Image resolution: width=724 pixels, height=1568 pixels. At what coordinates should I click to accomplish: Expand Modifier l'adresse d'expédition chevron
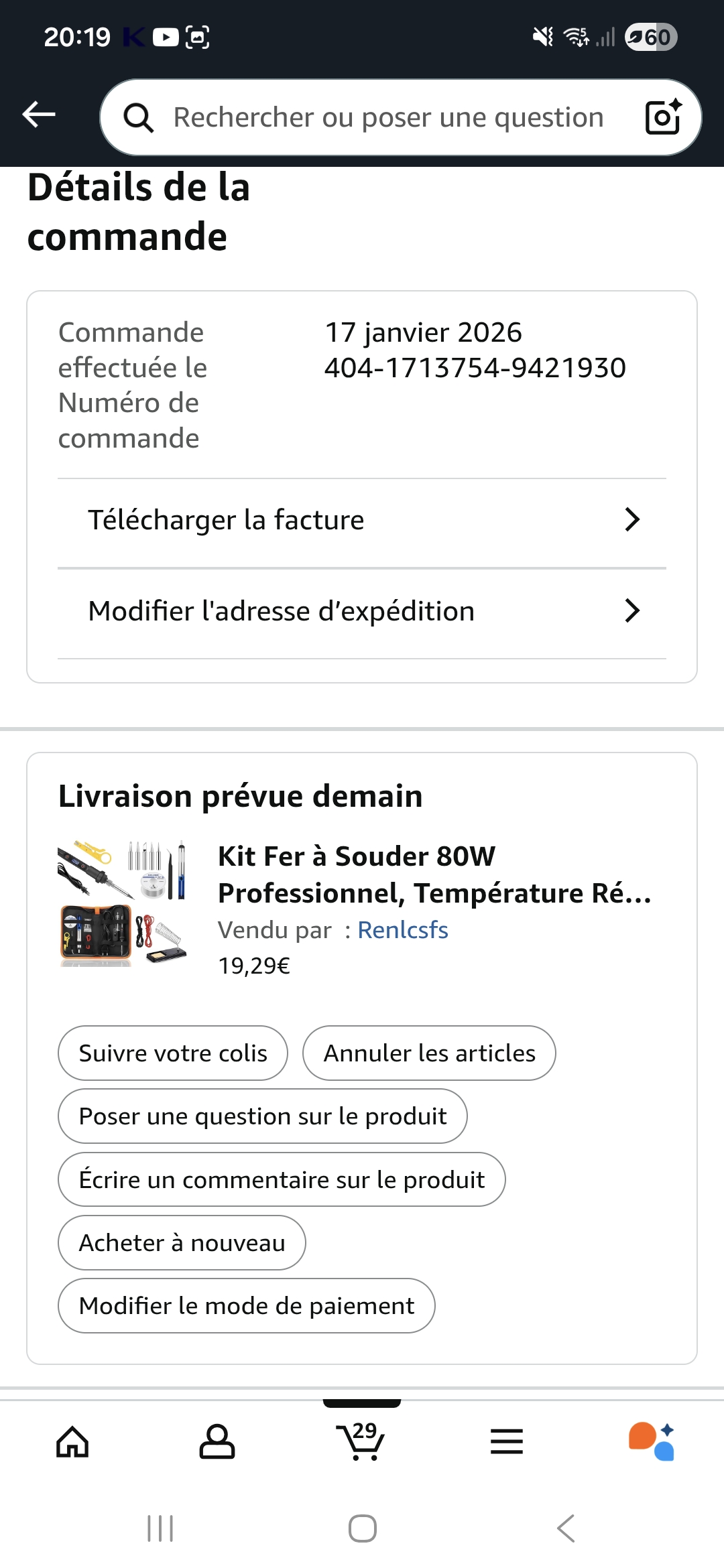[x=631, y=611]
